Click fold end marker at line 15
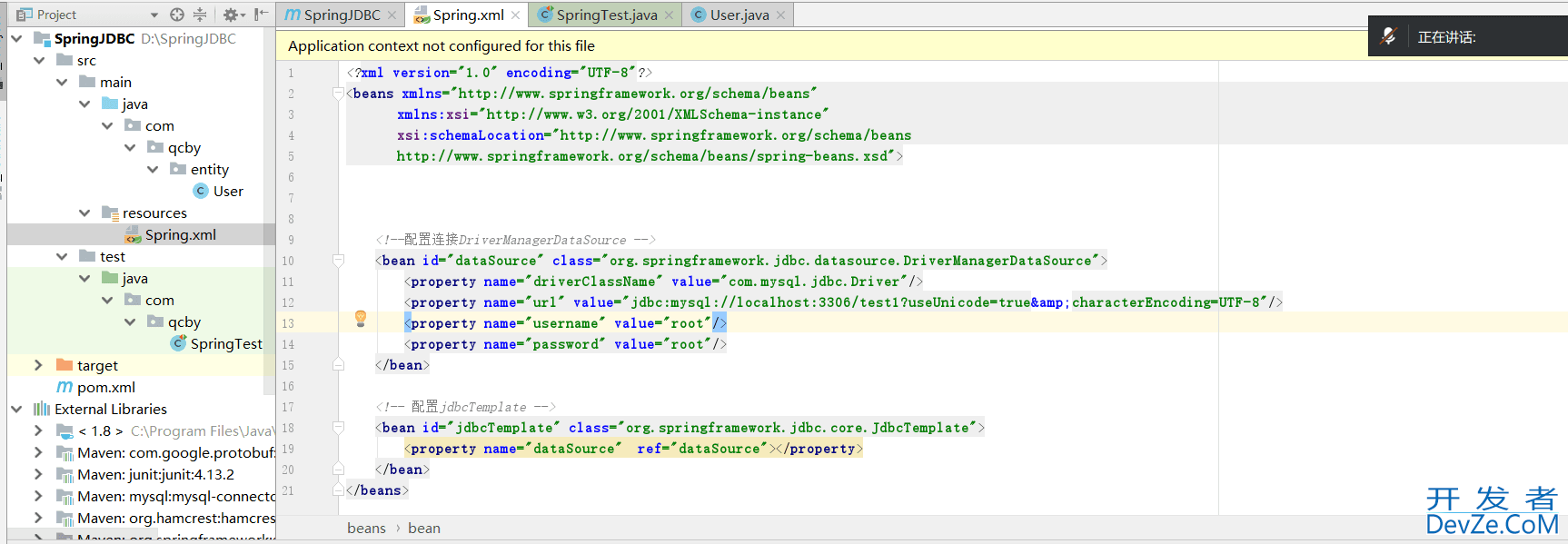This screenshot has width=1568, height=544. point(338,365)
